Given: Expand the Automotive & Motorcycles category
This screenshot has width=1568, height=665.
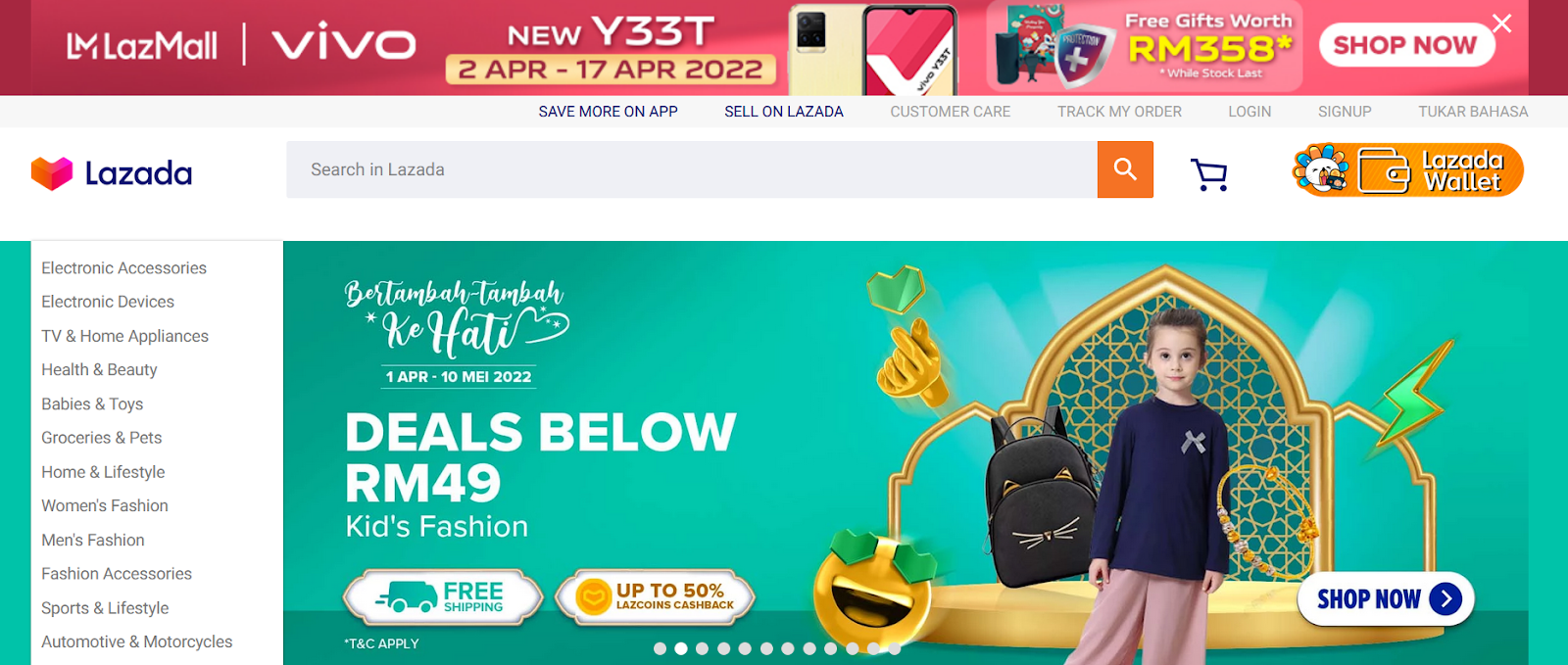Looking at the screenshot, I should pos(137,641).
